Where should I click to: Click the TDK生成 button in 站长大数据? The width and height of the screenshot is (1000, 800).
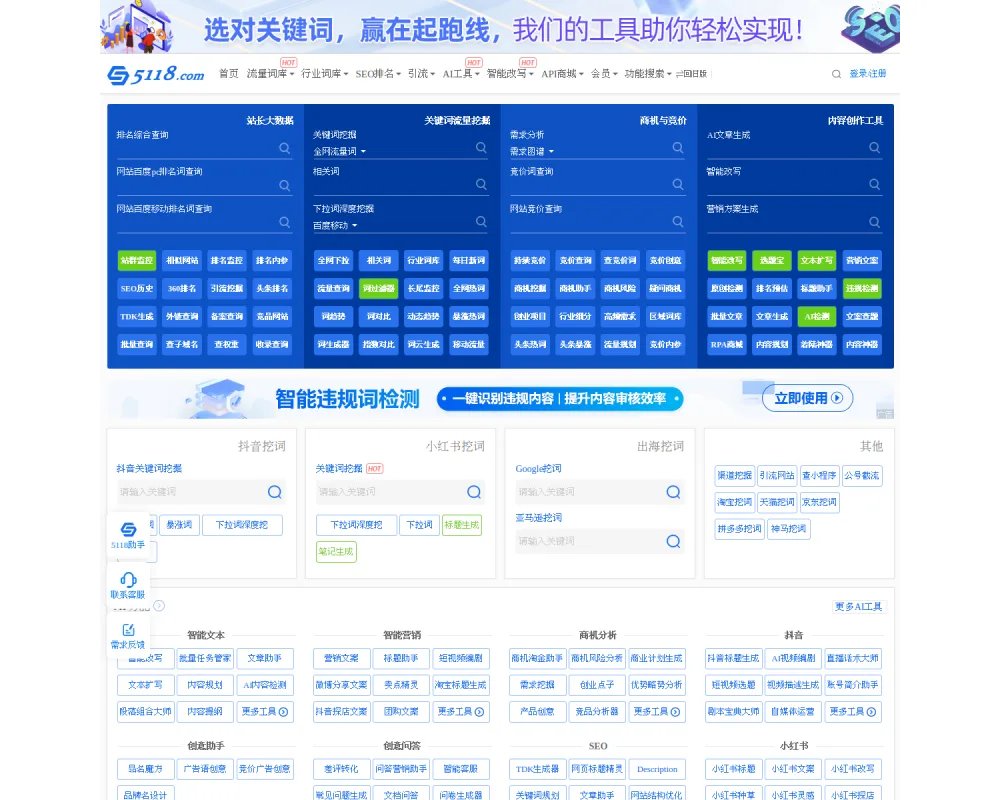coord(137,316)
